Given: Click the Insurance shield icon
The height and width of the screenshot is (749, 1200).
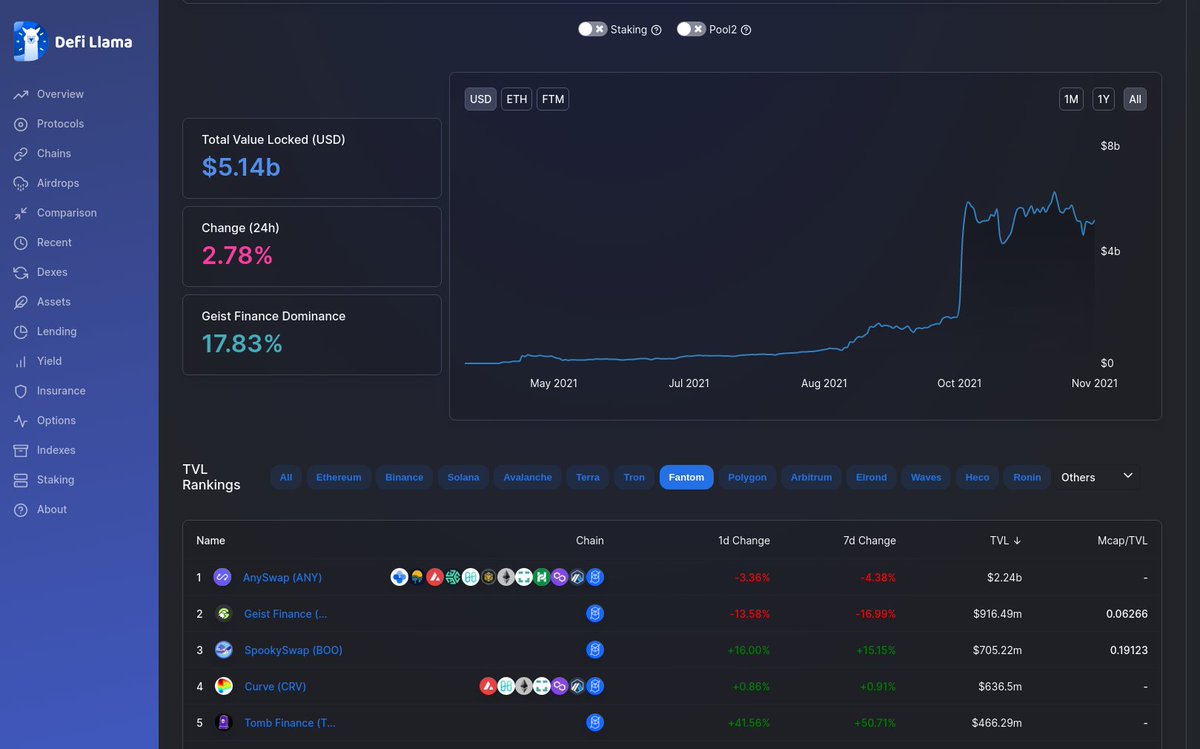Looking at the screenshot, I should (x=20, y=391).
